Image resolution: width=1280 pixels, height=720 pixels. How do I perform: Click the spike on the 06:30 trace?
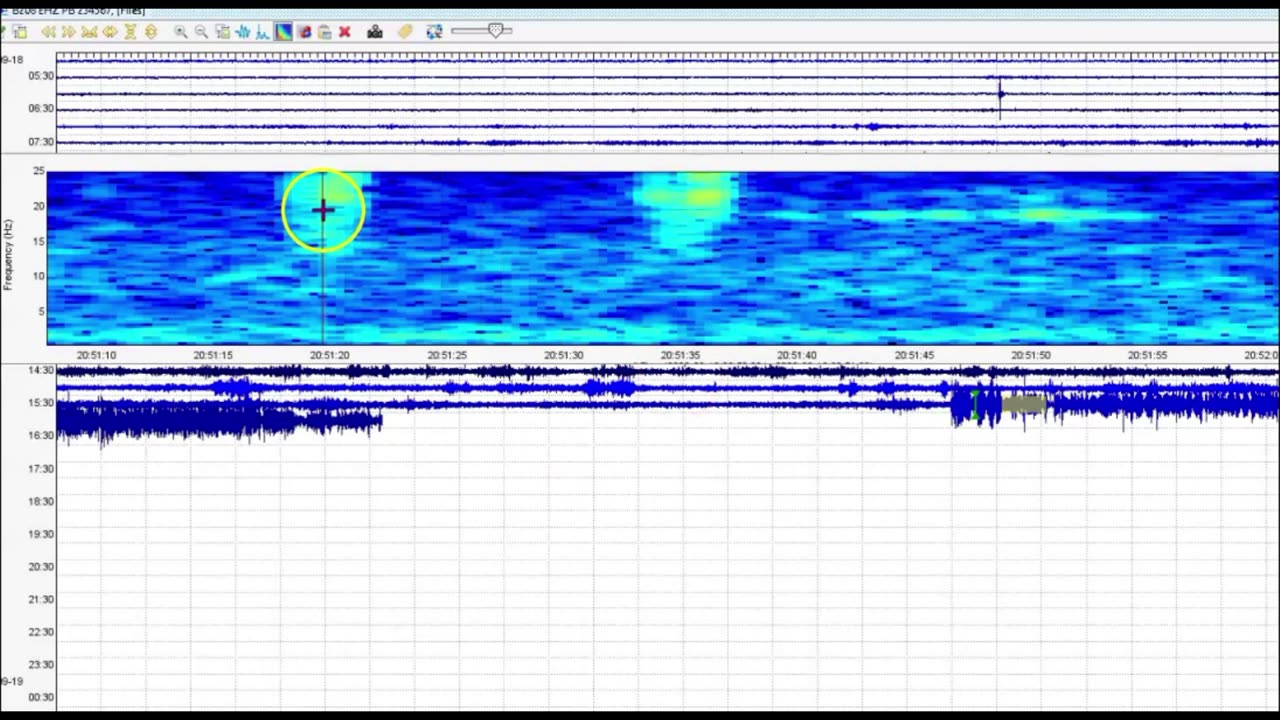tap(1000, 96)
